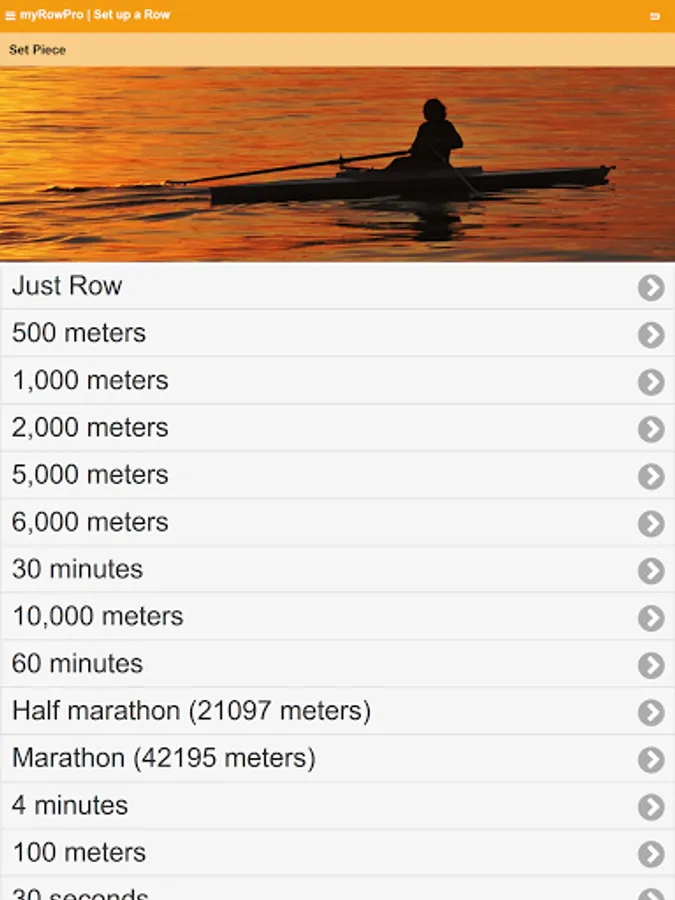Tap the sunset rower banner image
The width and height of the screenshot is (675, 900).
(x=337, y=164)
